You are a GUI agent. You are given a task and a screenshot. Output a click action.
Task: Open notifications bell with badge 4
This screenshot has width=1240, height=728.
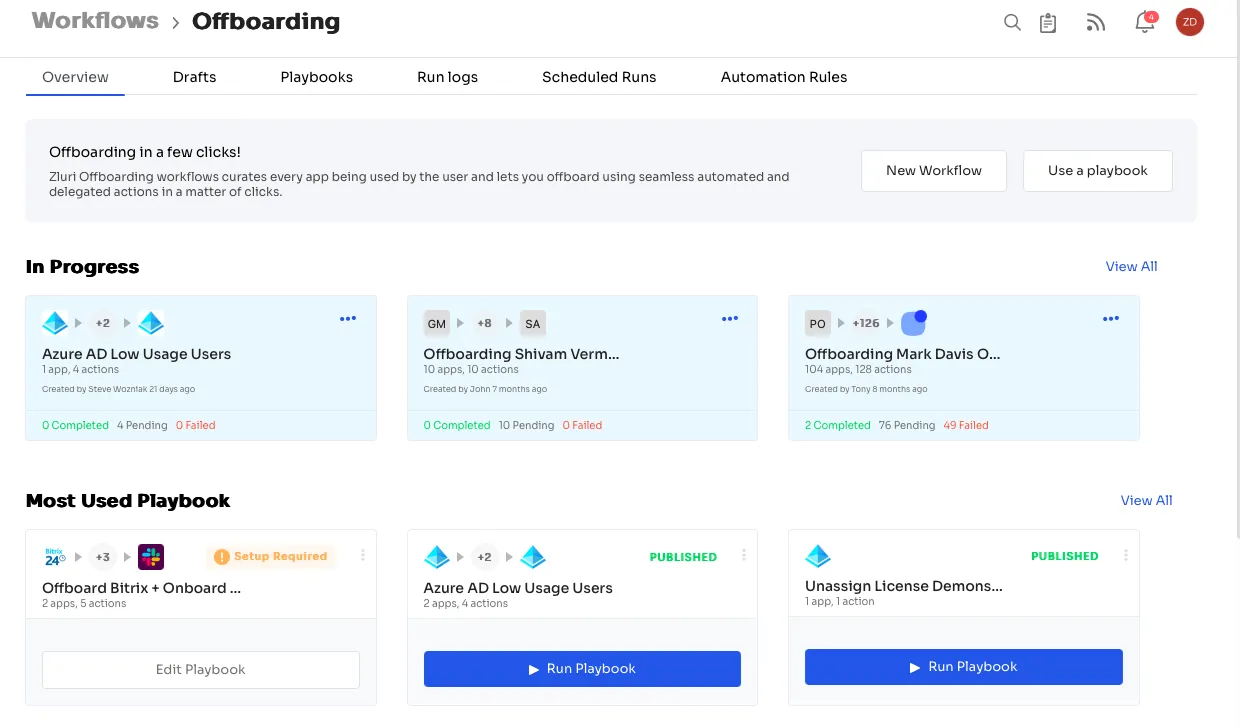pyautogui.click(x=1146, y=22)
